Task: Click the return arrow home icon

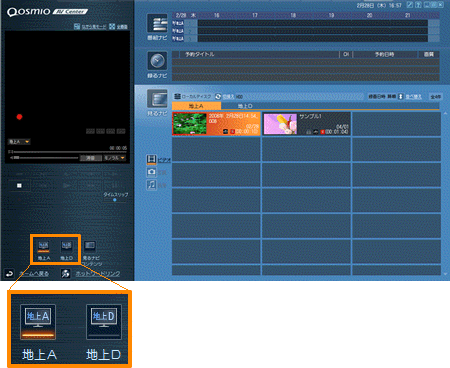Action: pyautogui.click(x=9, y=274)
